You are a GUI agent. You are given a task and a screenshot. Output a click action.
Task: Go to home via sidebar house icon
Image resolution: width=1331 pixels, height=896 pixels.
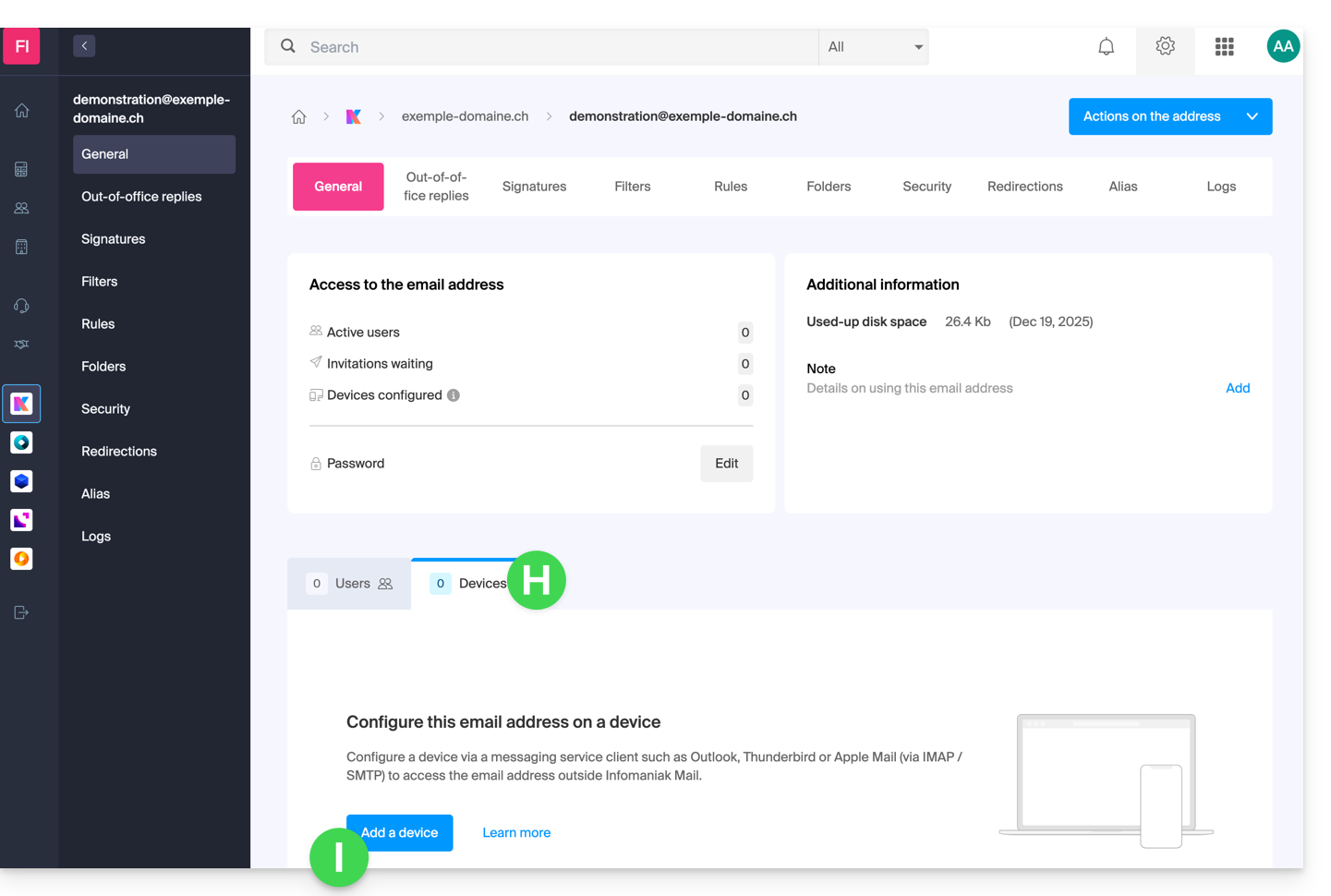click(x=22, y=111)
